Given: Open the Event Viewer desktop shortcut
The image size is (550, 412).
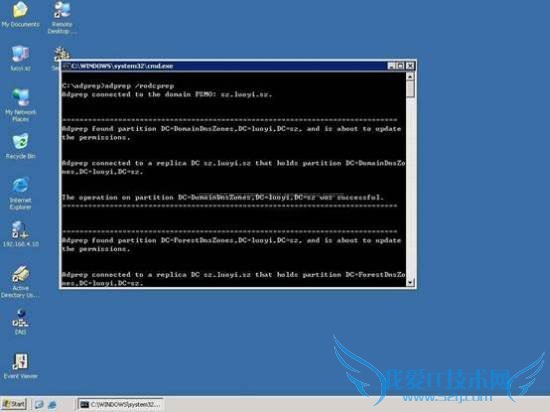Looking at the screenshot, I should point(20,366).
